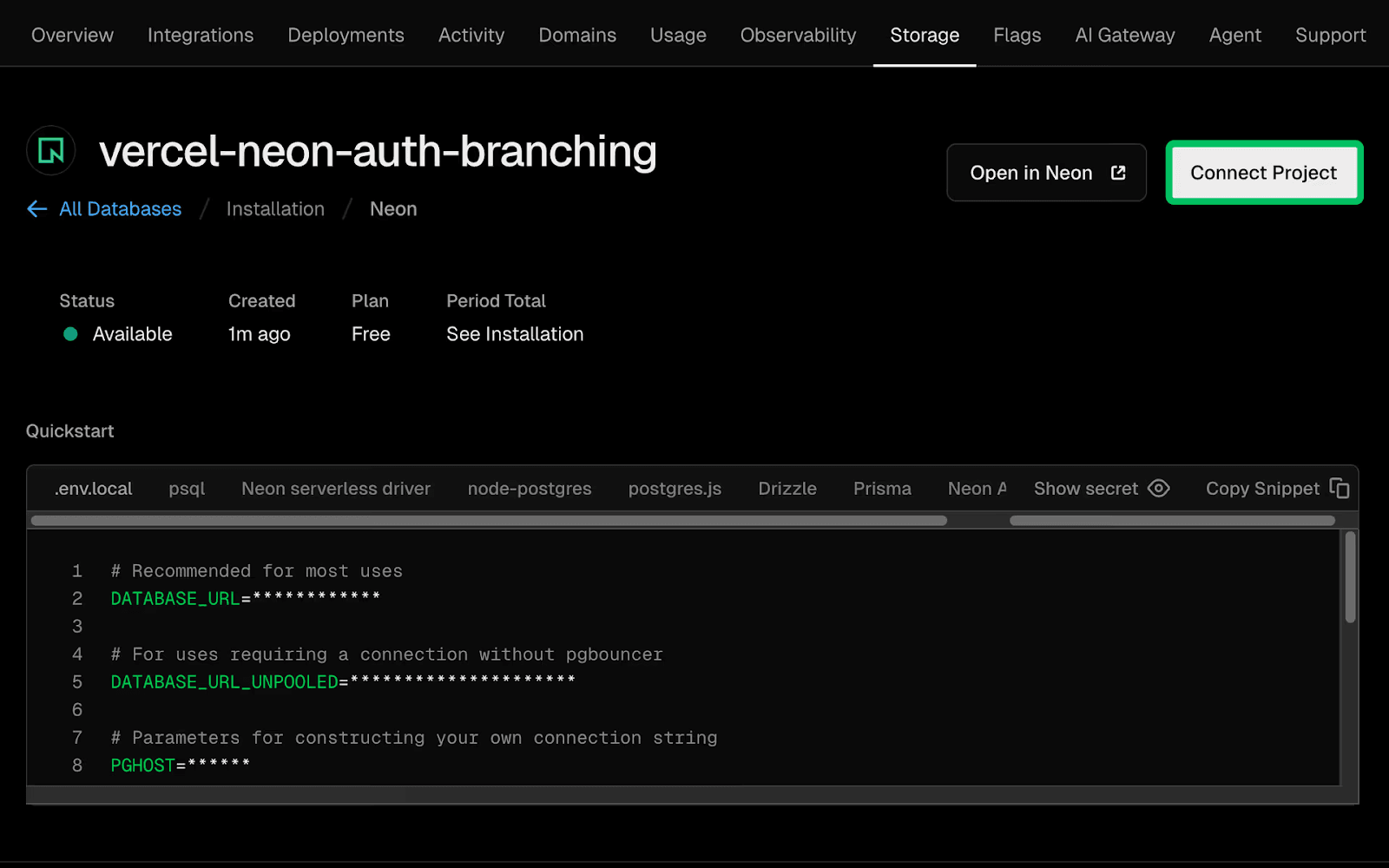Click the vertical scrollbar in code snippet

1350,577
